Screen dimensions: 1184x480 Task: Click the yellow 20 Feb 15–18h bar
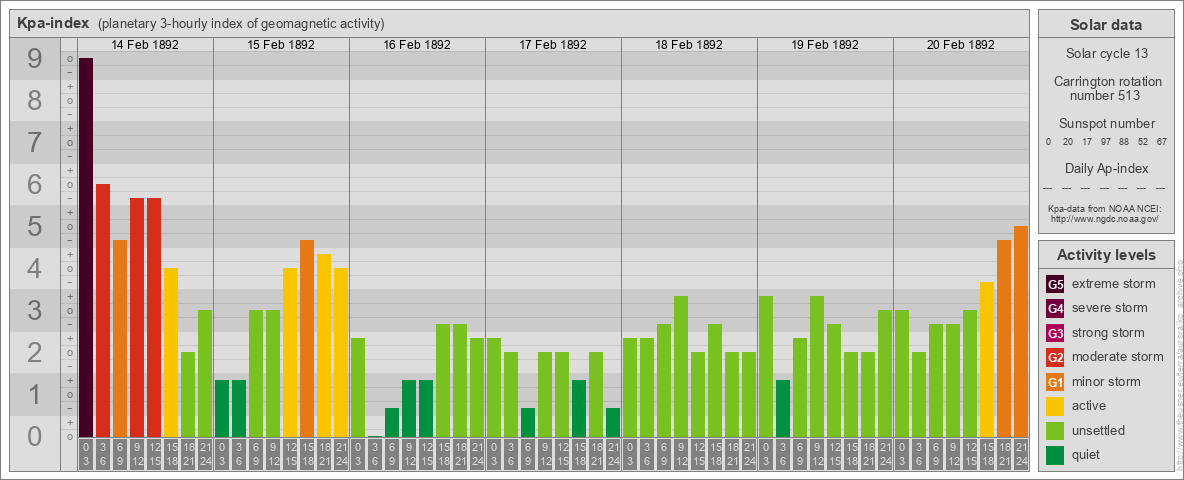(986, 359)
